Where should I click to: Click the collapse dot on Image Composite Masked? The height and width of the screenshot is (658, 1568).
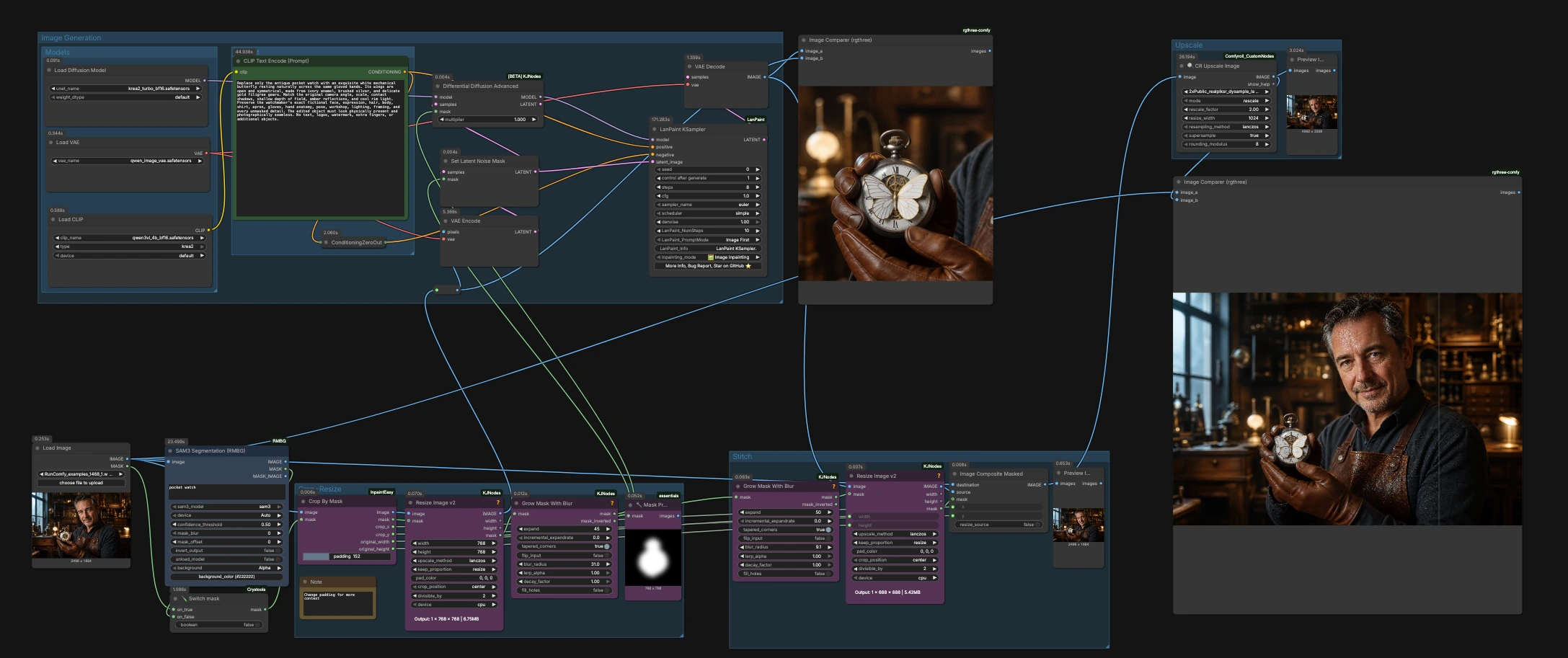click(x=954, y=474)
